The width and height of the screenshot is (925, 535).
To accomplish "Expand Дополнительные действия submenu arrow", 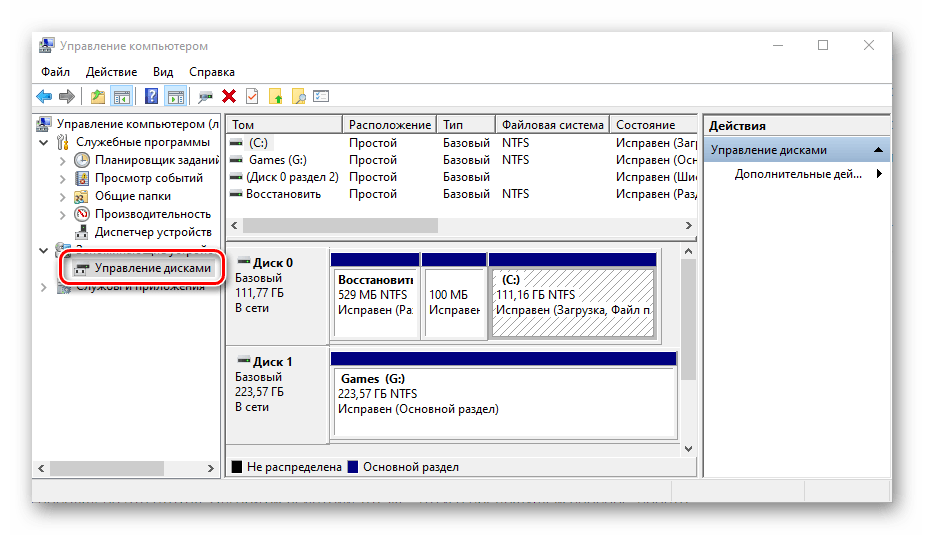I will [879, 174].
